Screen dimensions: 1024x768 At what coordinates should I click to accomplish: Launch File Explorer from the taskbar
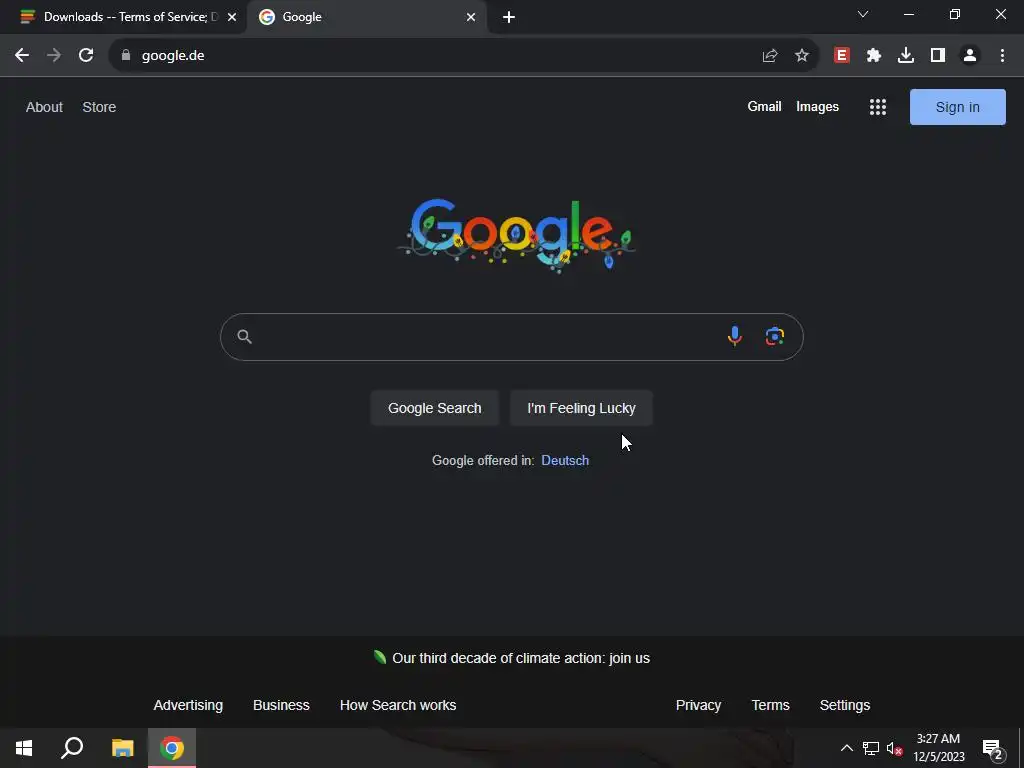click(122, 748)
